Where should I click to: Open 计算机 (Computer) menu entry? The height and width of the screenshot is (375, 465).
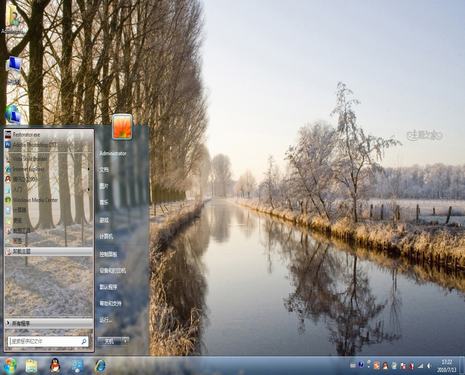click(x=106, y=236)
